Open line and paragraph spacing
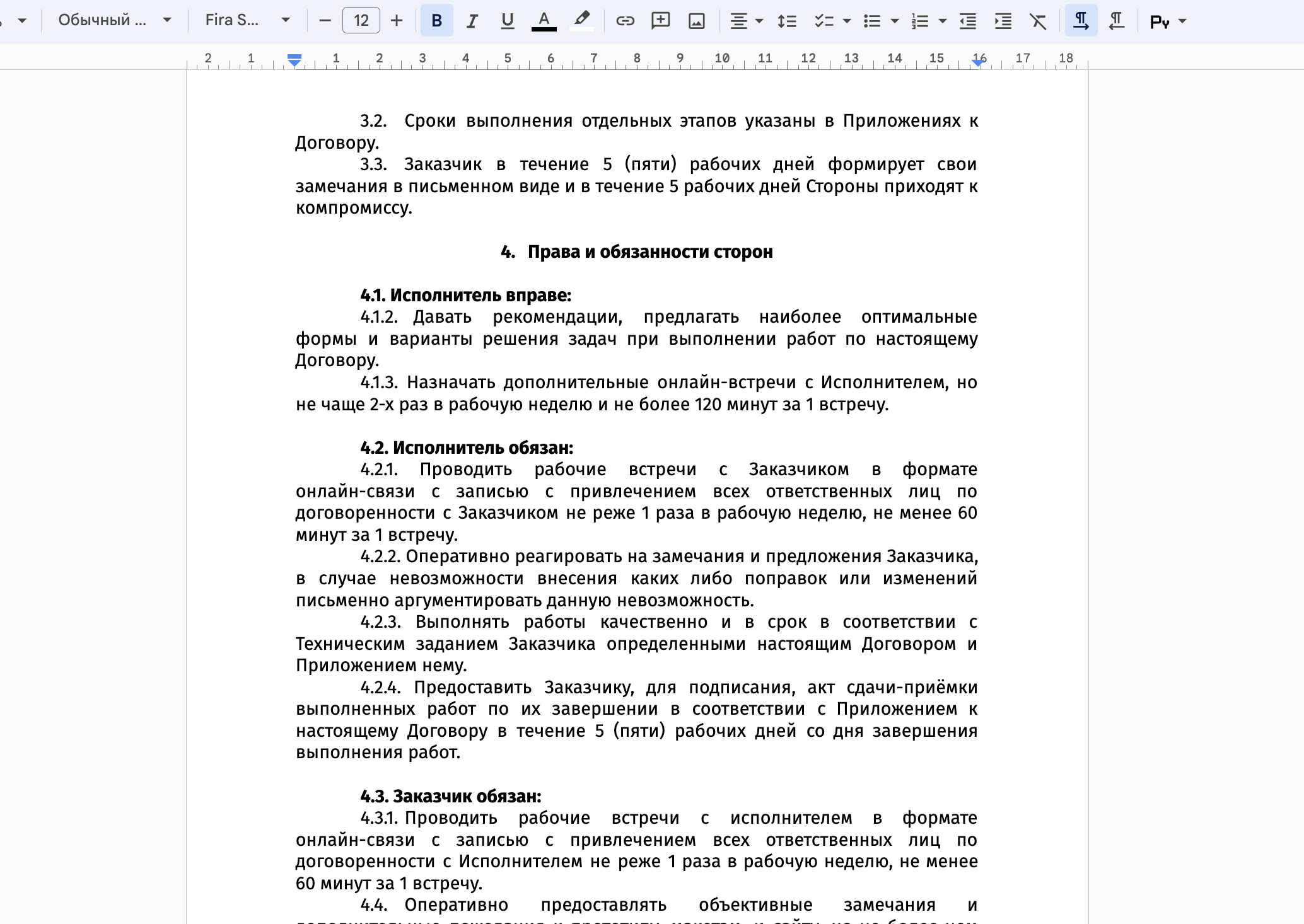 click(x=786, y=21)
